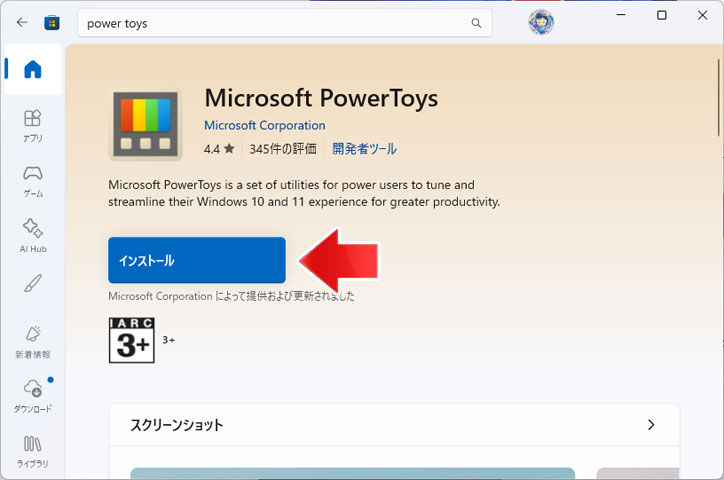Open Microsoft Corporation publisher link
The image size is (724, 480).
point(265,126)
